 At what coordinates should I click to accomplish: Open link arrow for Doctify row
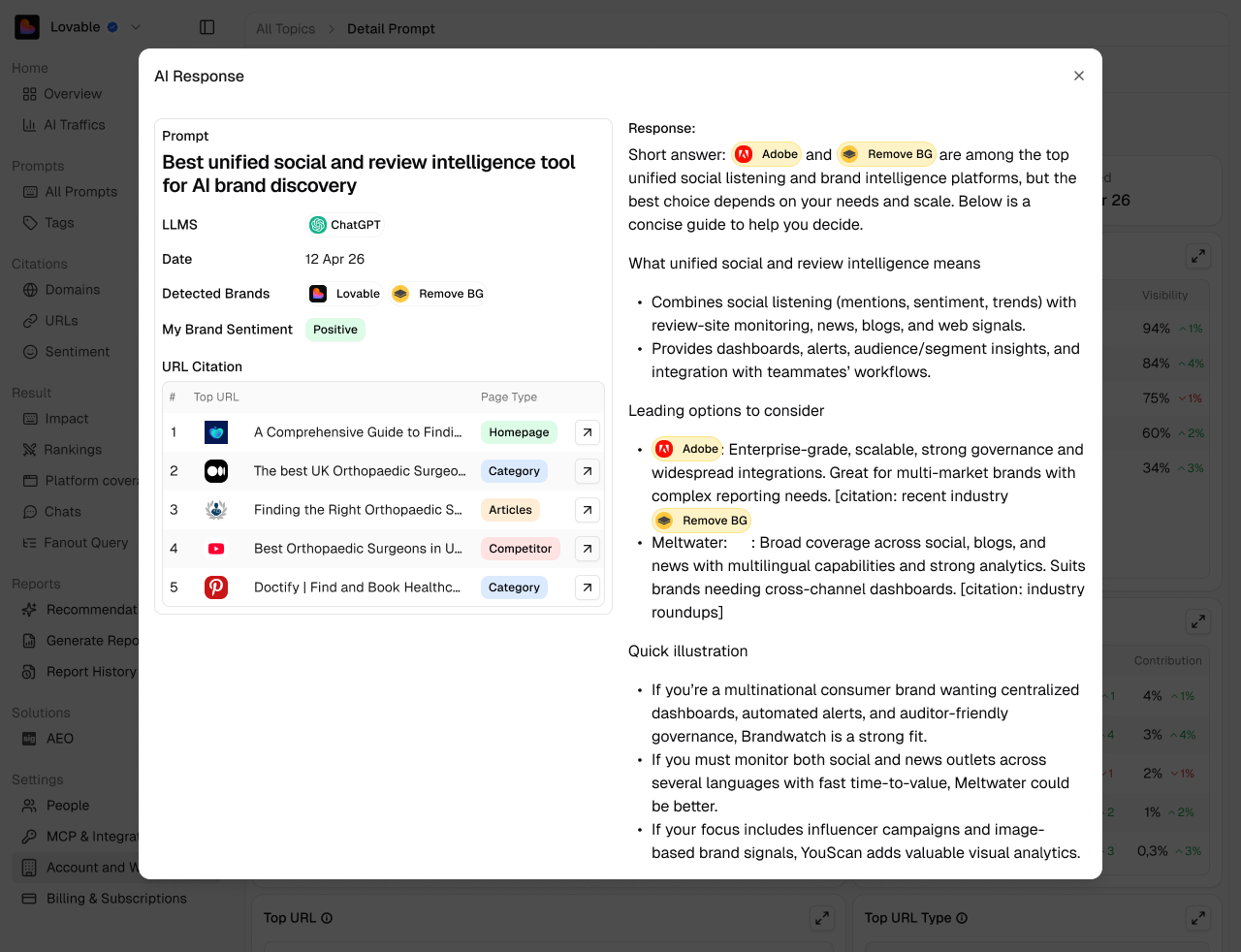[588, 587]
